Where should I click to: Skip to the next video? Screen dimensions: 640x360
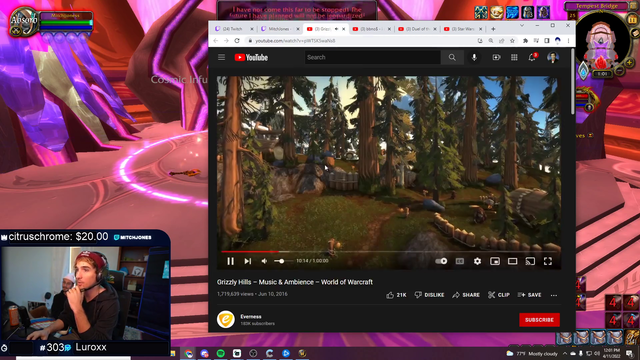(x=248, y=261)
